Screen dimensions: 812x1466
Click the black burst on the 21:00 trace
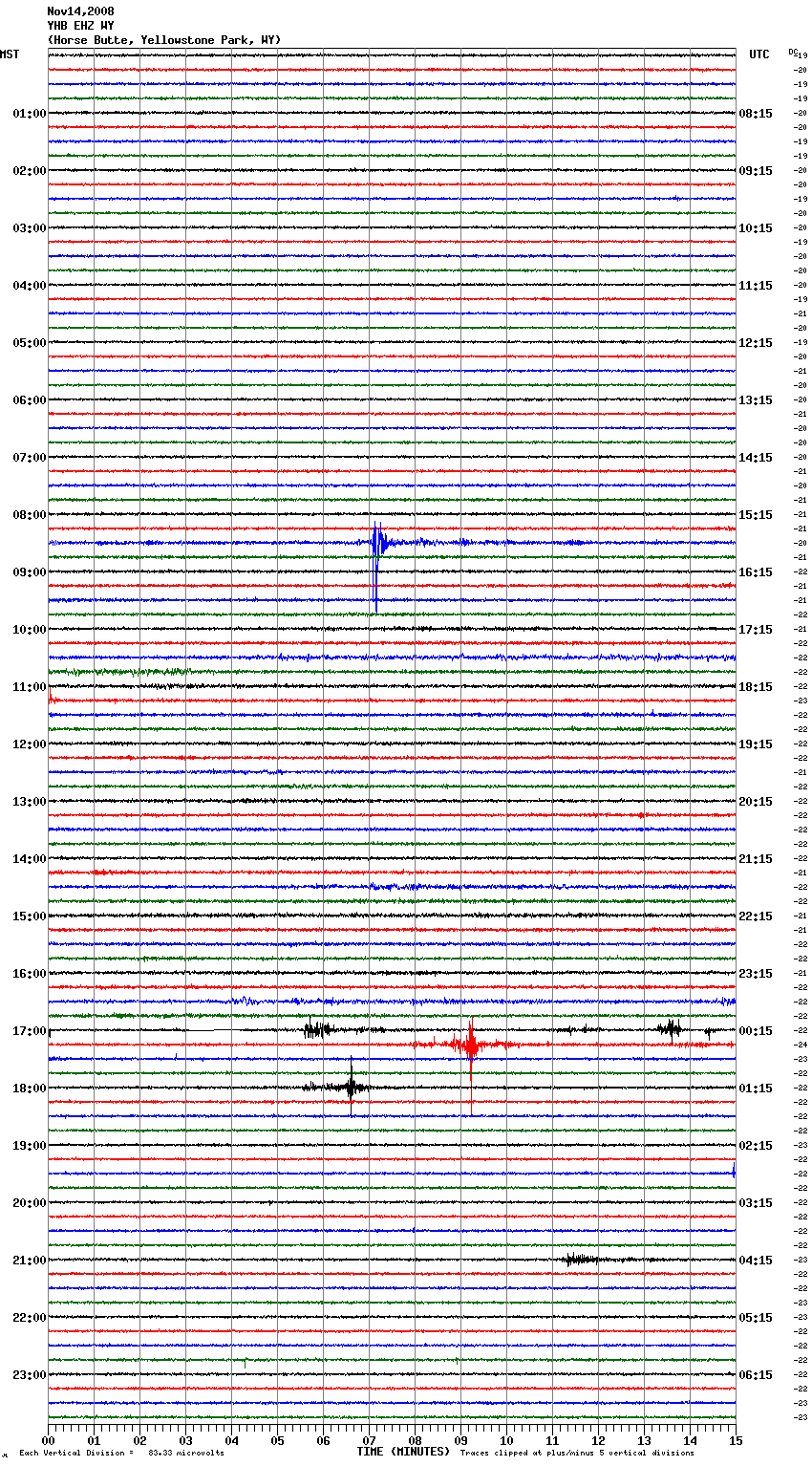583,1260
